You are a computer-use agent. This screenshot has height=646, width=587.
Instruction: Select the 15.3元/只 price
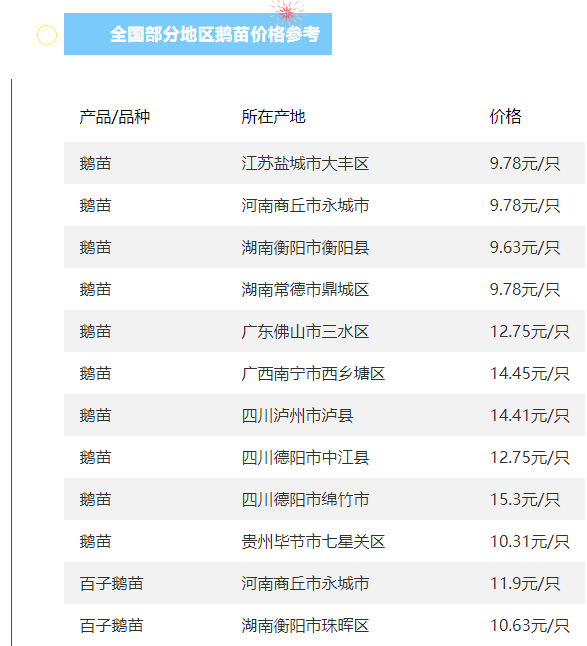coord(525,500)
